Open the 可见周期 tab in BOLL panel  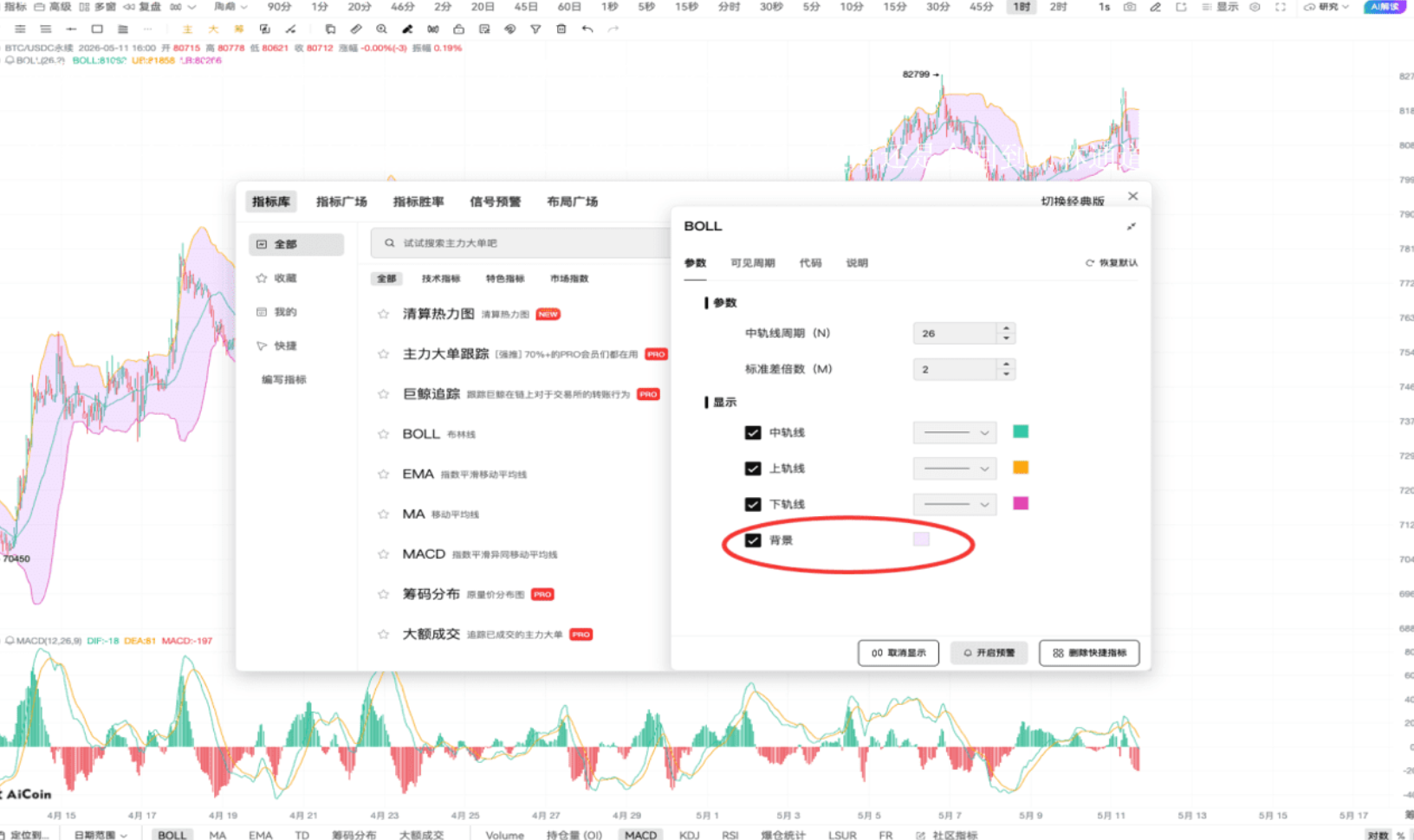click(753, 263)
